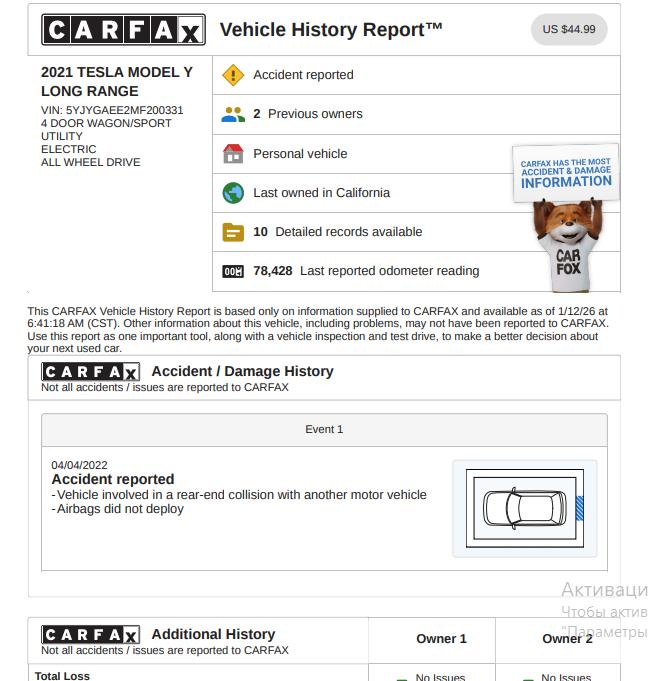This screenshot has height=681, width=648.
Task: Select the Event 1 header
Action: [x=324, y=430]
